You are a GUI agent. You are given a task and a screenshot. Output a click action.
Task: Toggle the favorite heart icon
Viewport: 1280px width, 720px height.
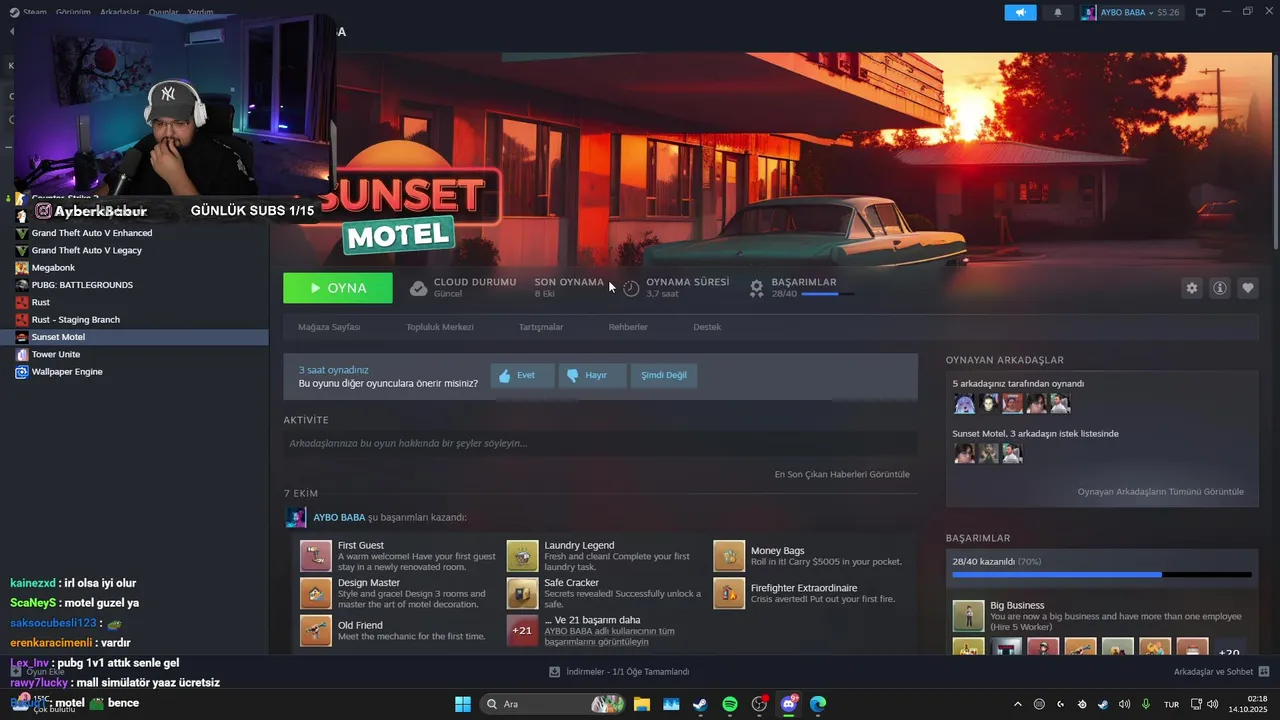(x=1248, y=288)
